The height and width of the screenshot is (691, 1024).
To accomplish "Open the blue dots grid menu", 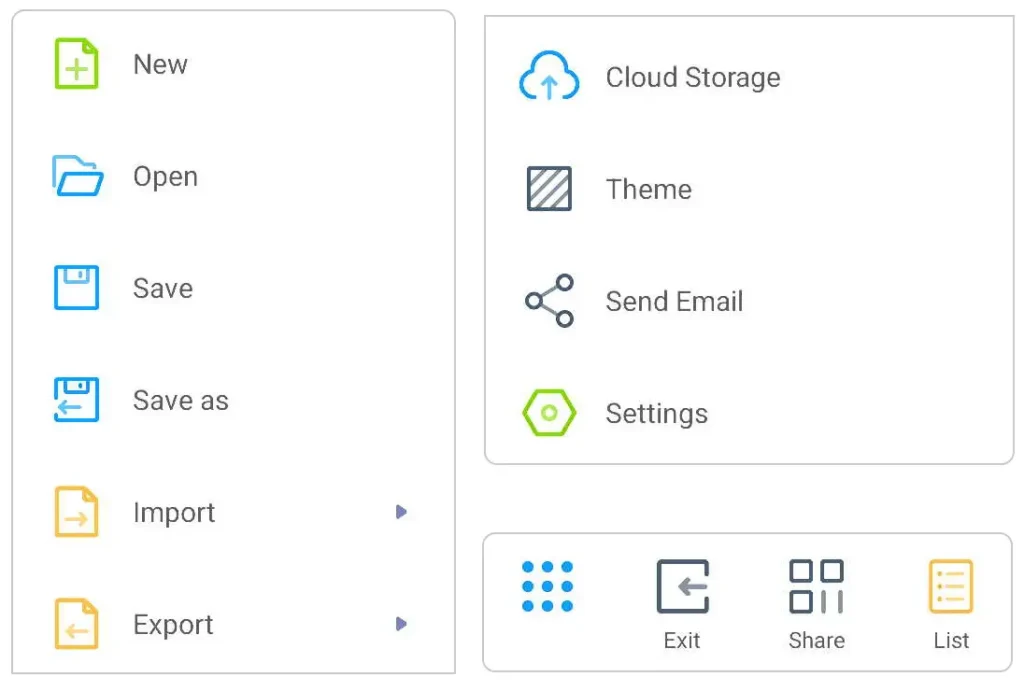I will pyautogui.click(x=548, y=586).
